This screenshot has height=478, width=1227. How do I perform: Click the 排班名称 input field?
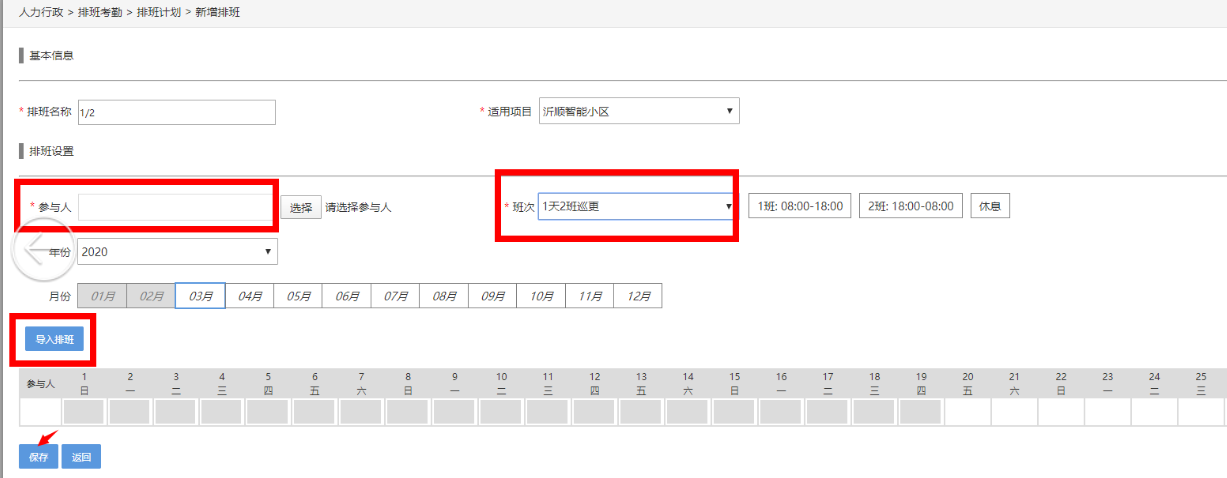click(176, 112)
